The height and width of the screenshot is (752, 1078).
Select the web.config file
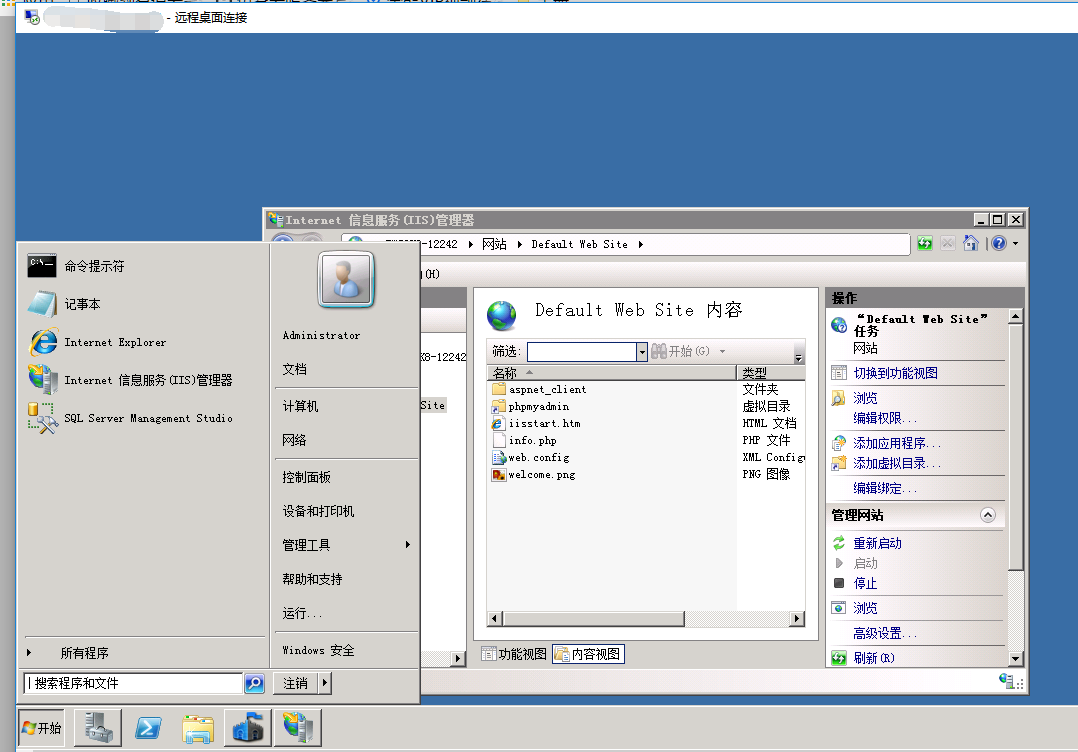[x=531, y=458]
